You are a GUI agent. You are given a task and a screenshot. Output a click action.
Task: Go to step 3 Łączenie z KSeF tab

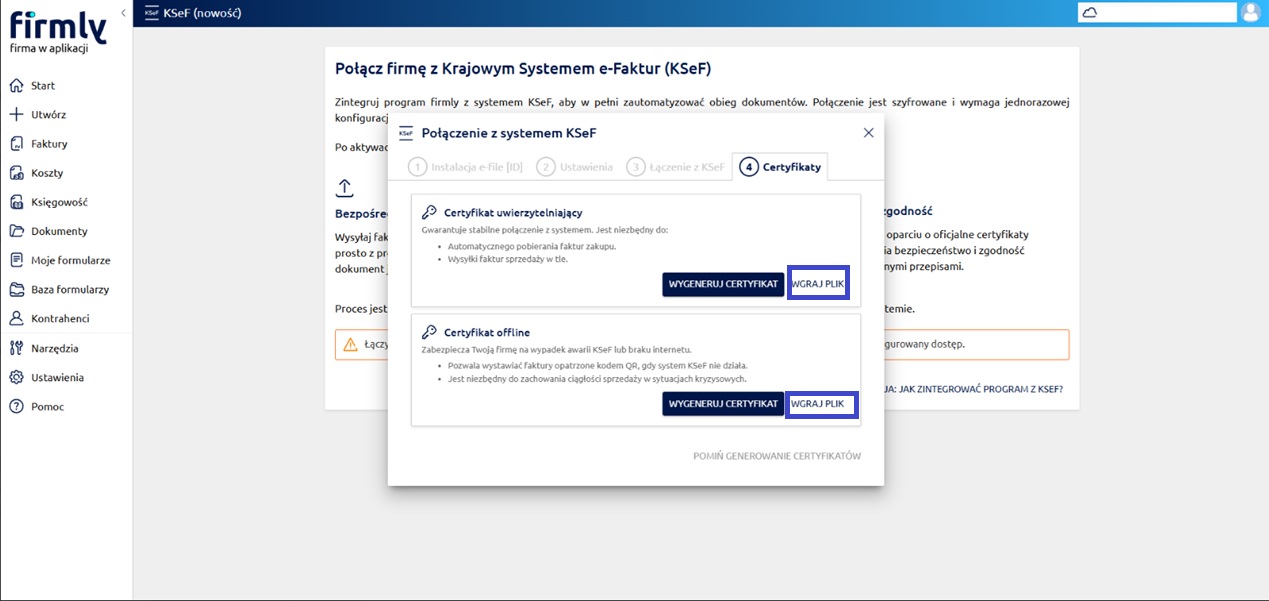676,167
